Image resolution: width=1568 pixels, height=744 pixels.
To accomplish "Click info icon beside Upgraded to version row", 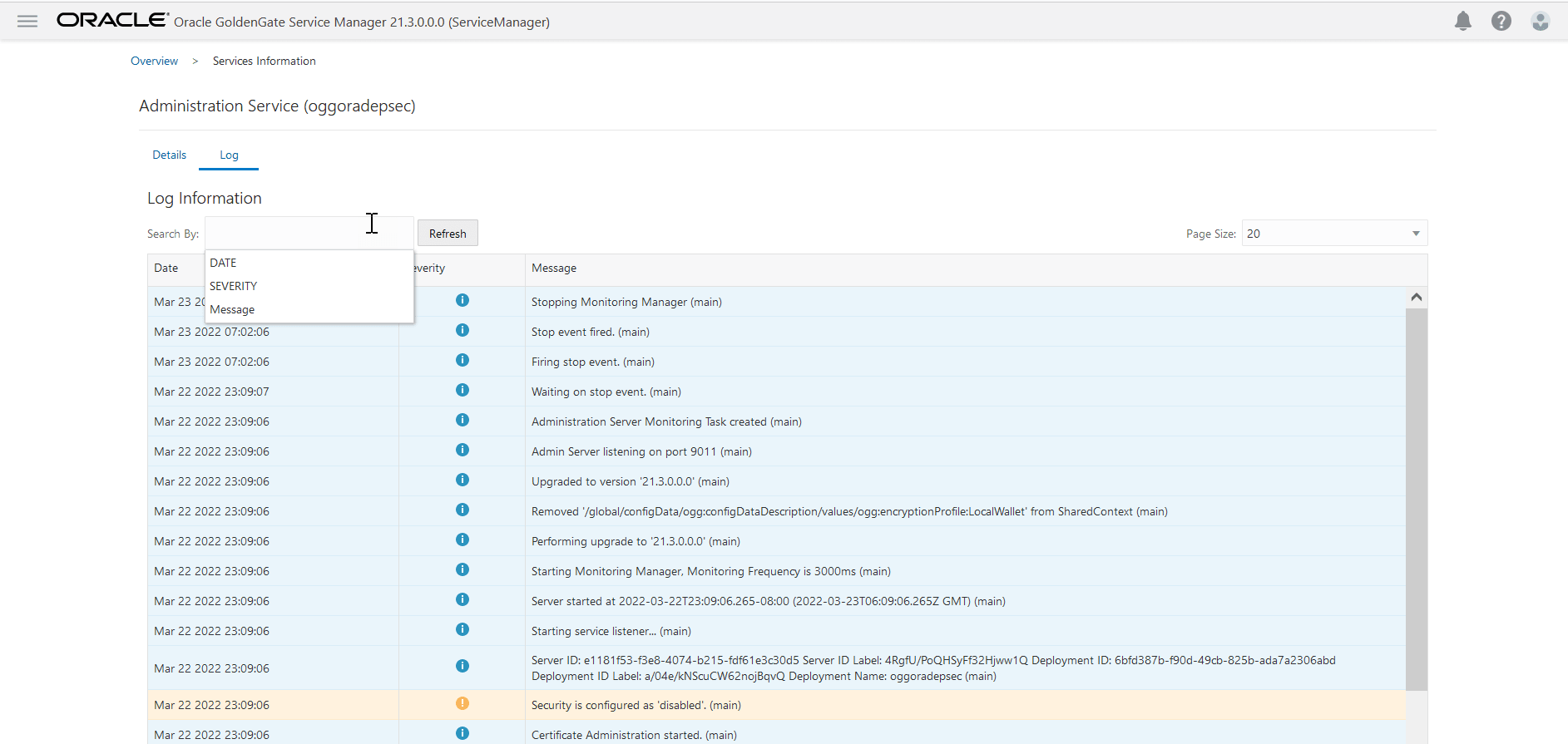I will tap(462, 480).
